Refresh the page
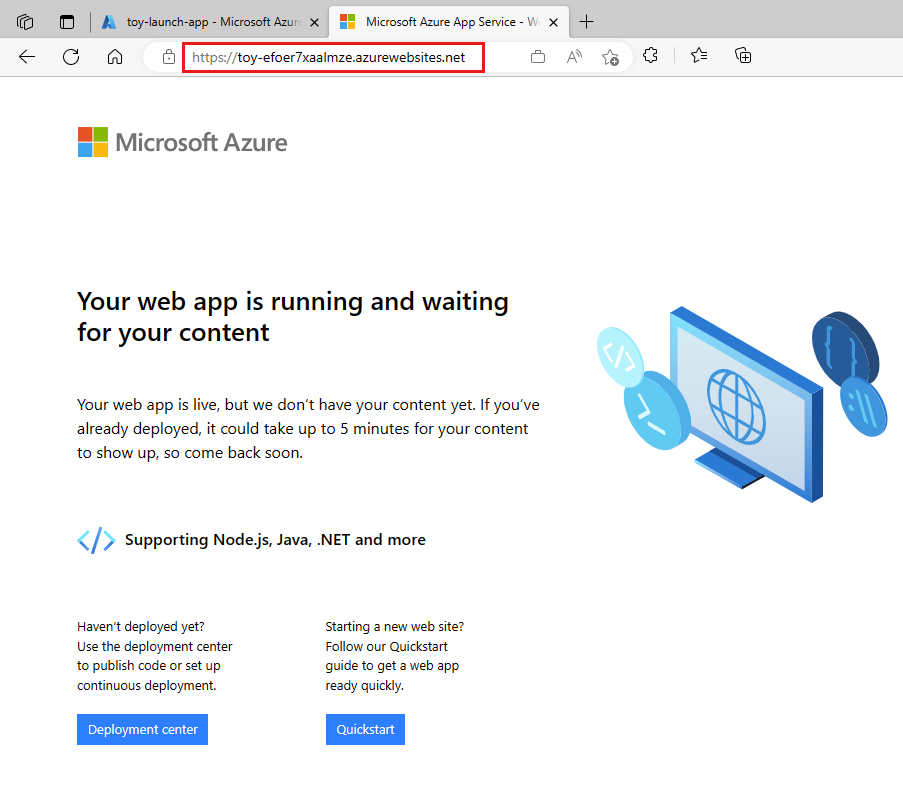This screenshot has width=903, height=785. click(x=71, y=56)
